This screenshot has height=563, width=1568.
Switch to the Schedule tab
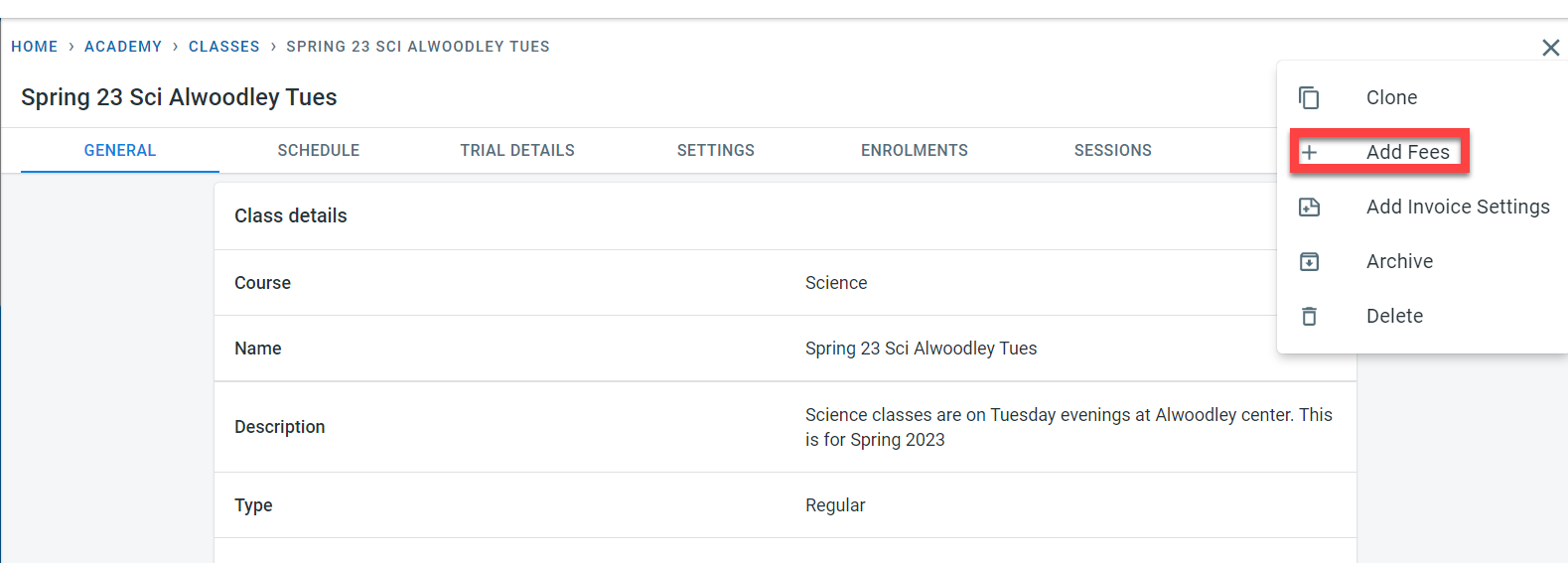318,150
